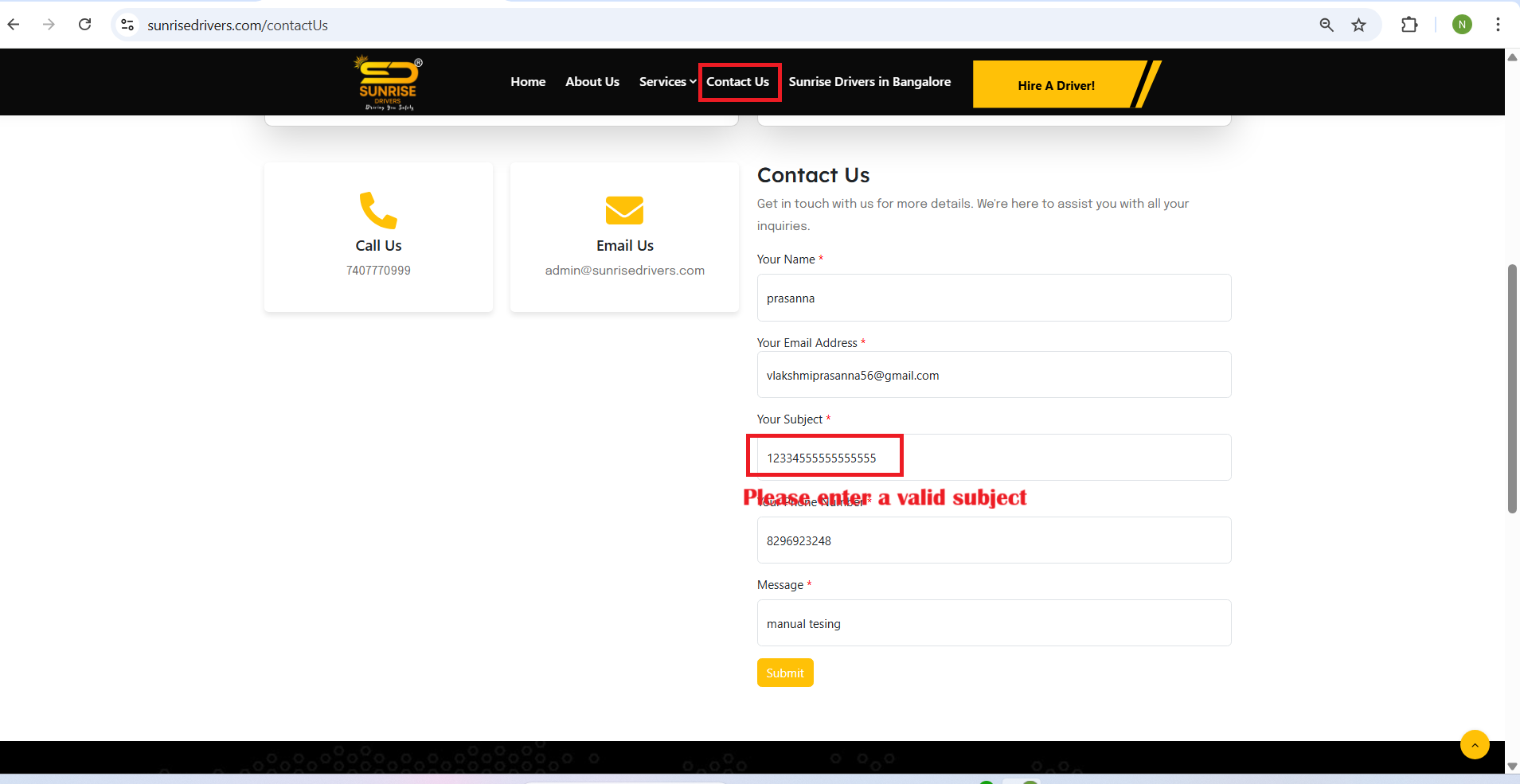
Task: Click the yellow phone Call Us icon
Action: click(378, 210)
